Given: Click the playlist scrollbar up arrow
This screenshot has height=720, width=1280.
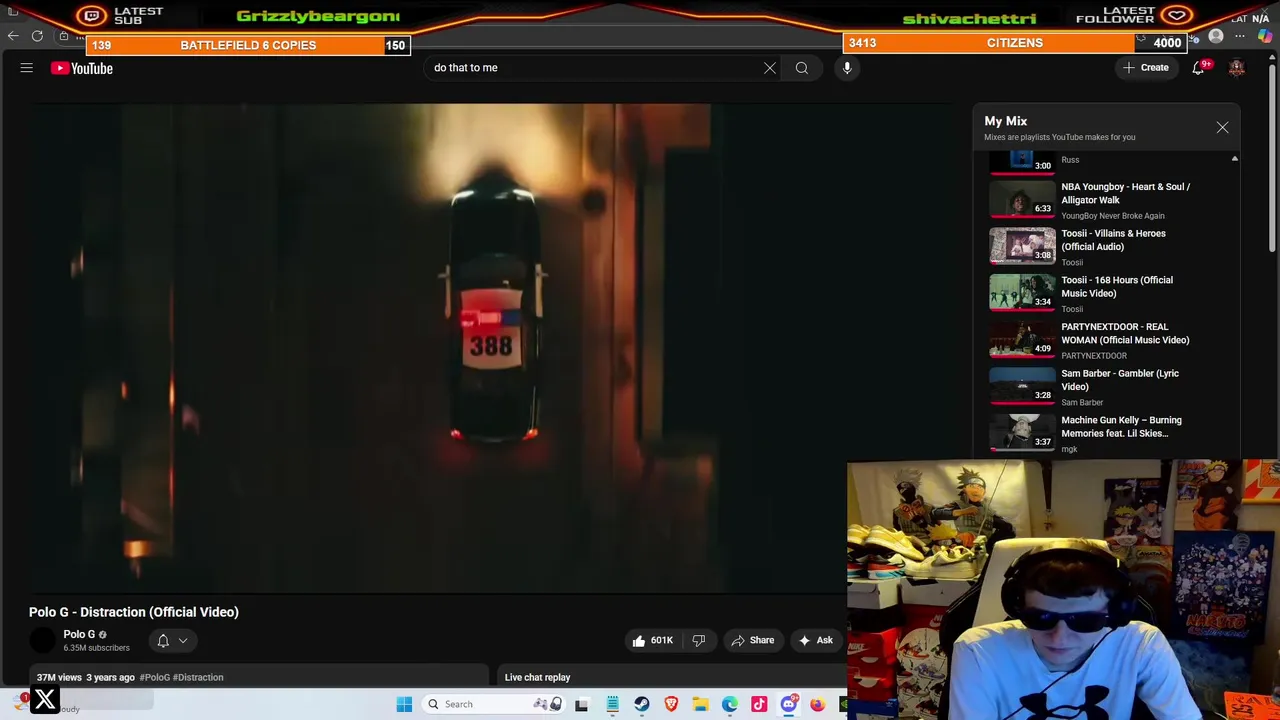Looking at the screenshot, I should pos(1234,159).
